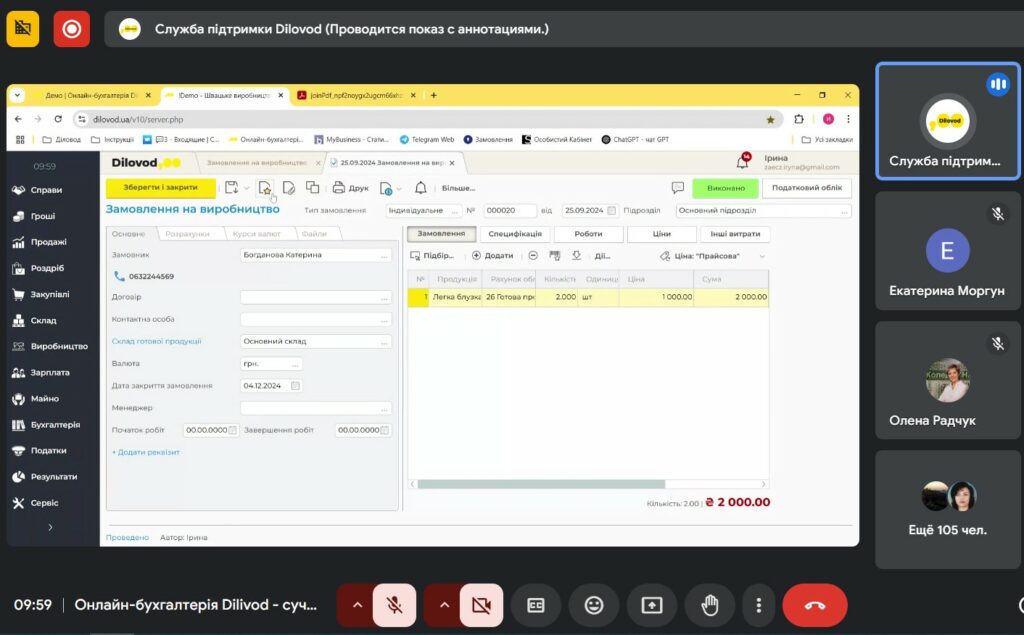Screen dimensions: 1024x635
Task: Switch to the Розрахунки tab
Action: point(187,234)
